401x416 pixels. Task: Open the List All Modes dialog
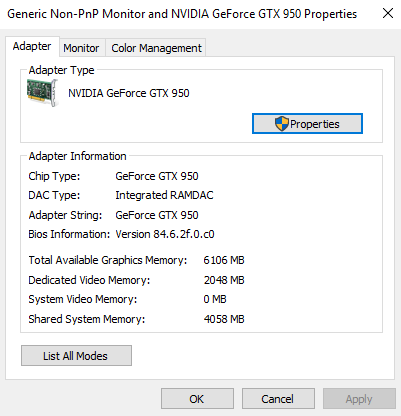coord(76,356)
